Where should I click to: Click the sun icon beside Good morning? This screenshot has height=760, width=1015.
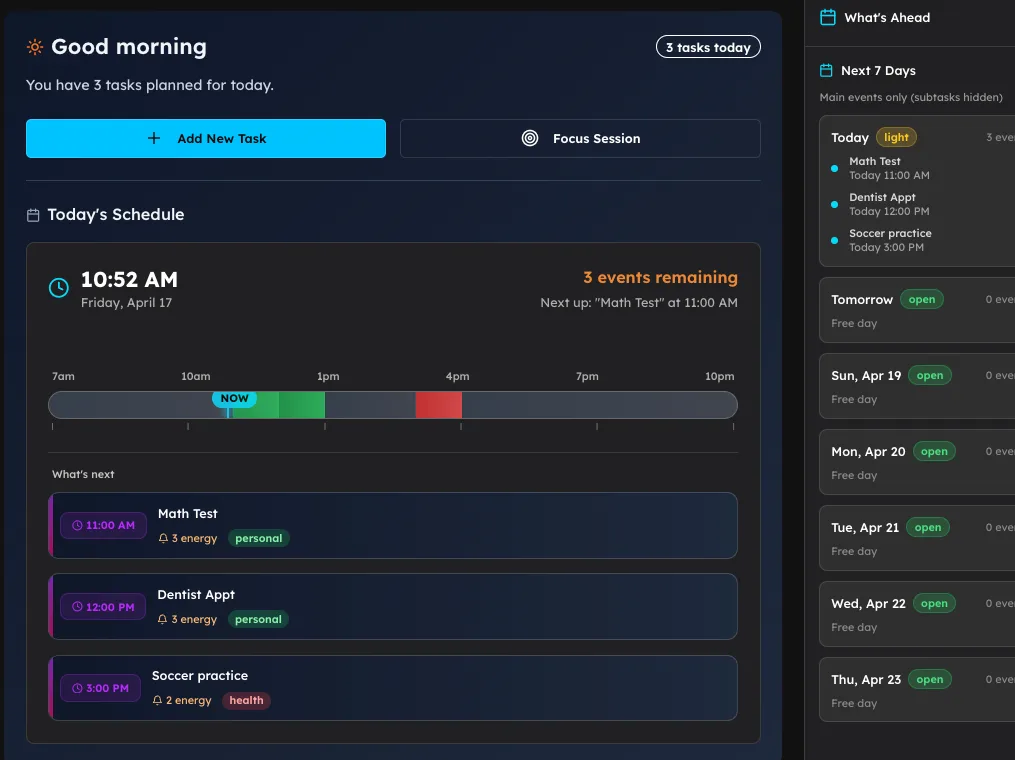(x=35, y=47)
